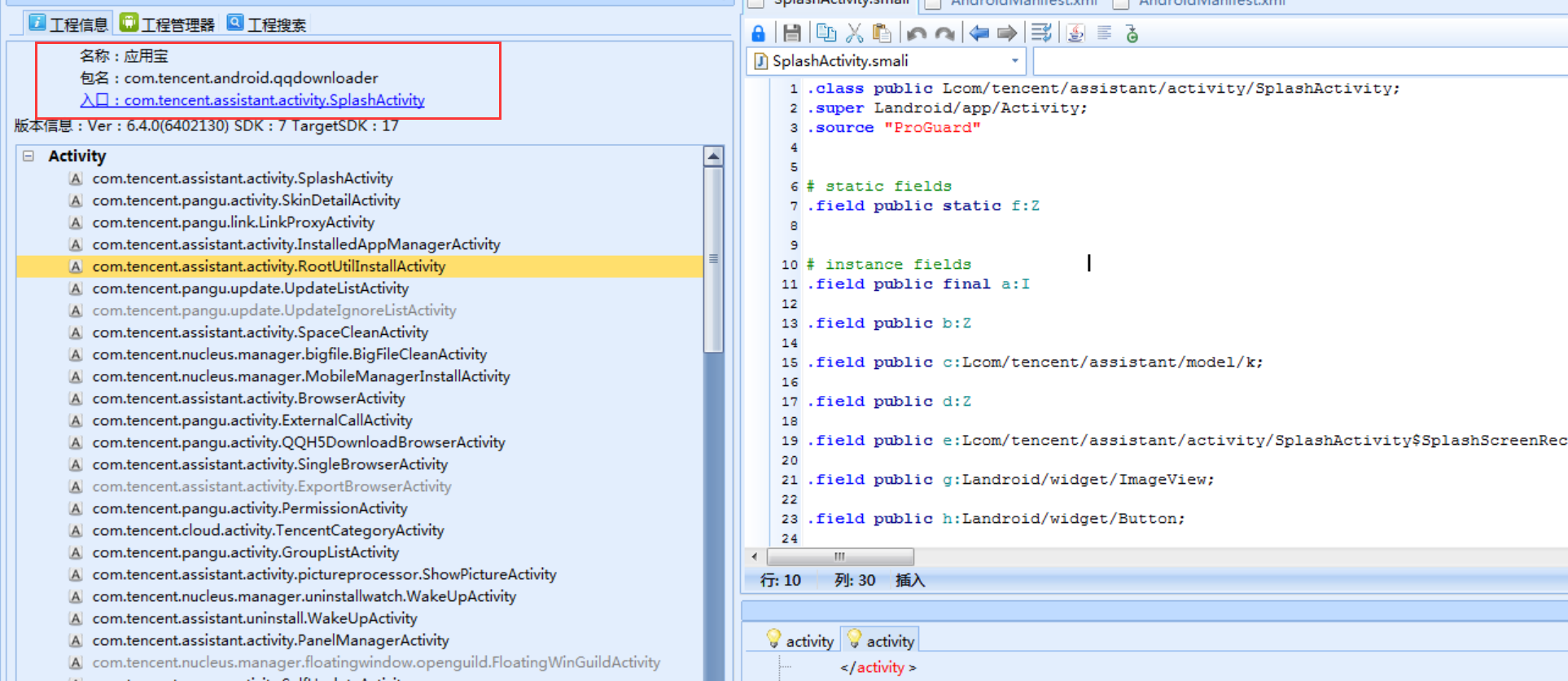The width and height of the screenshot is (1568, 681).
Task: Open the 工程搜索 tab
Action: [x=266, y=24]
